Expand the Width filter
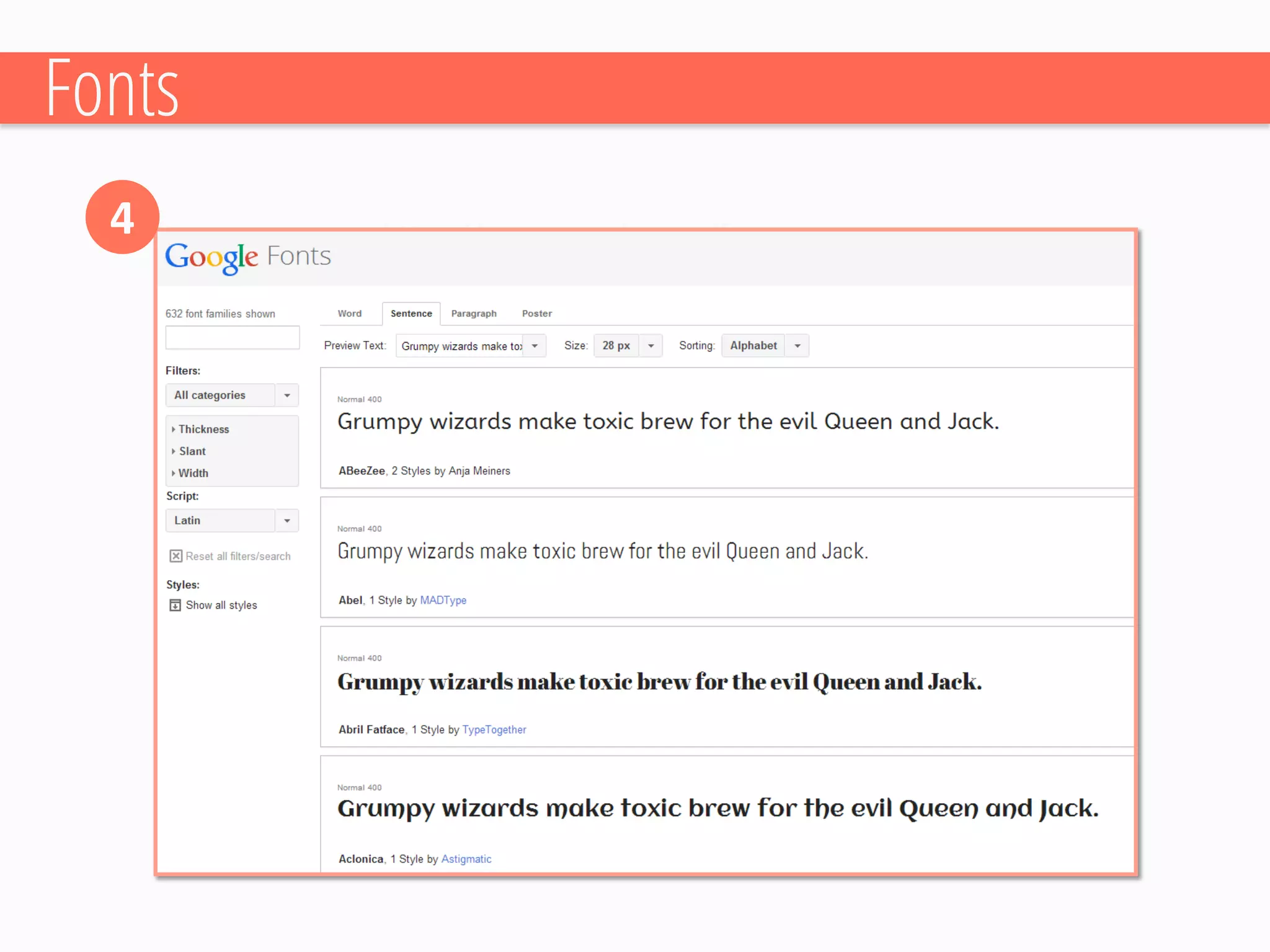The image size is (1270, 952). click(x=190, y=473)
